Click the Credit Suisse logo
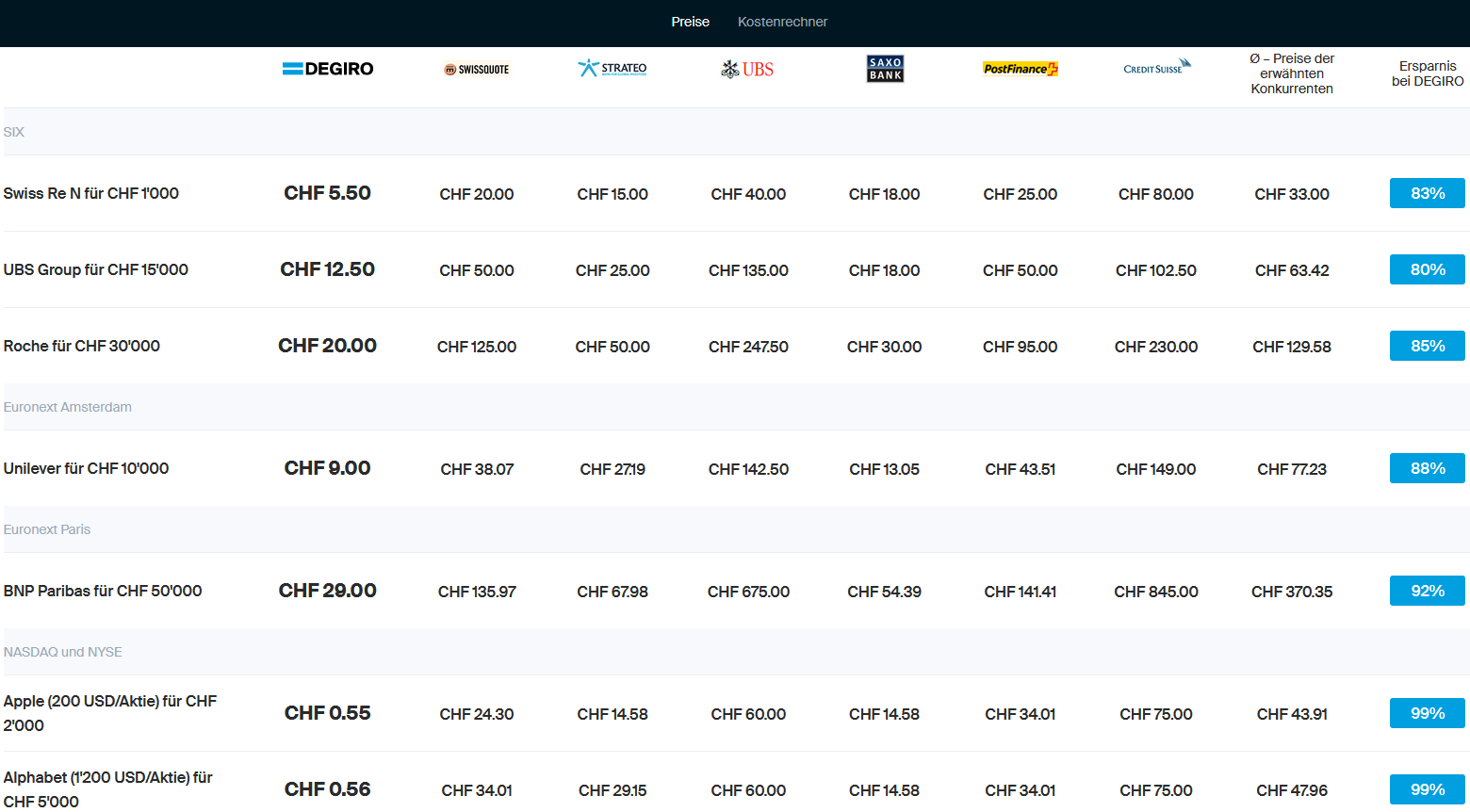Screen dimensions: 1470x812 (x=1157, y=67)
